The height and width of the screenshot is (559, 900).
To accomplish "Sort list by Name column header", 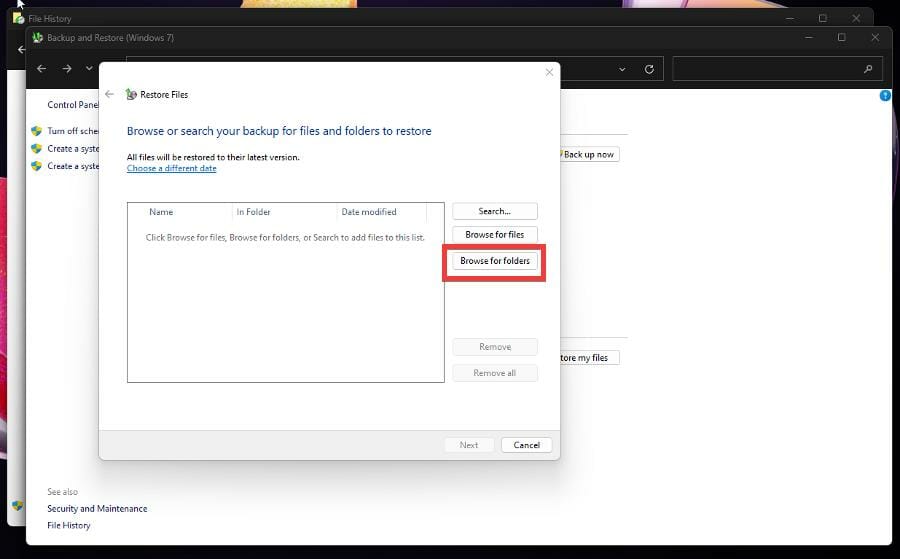I will 161,212.
